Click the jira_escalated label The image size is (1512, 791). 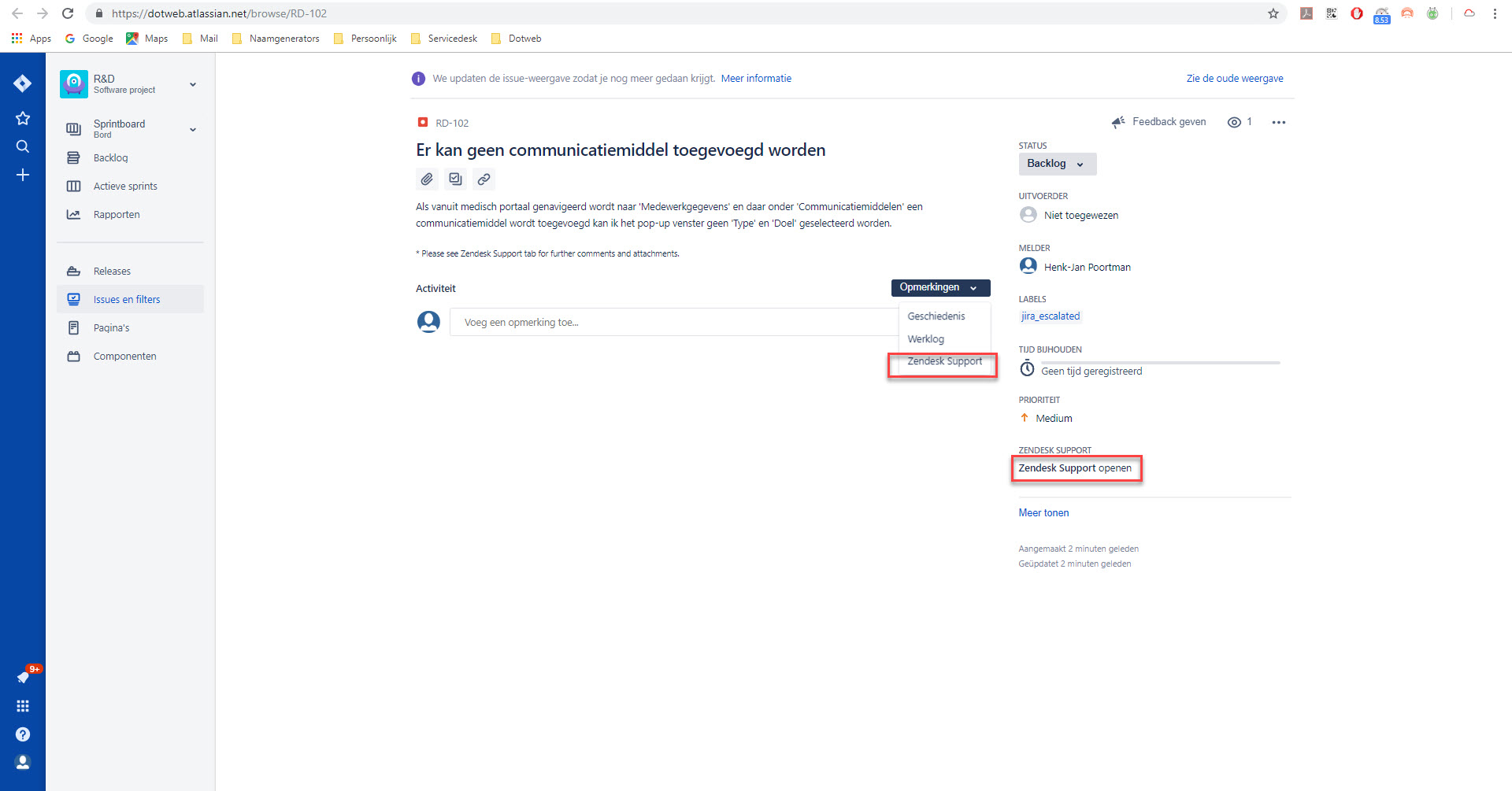tap(1051, 316)
